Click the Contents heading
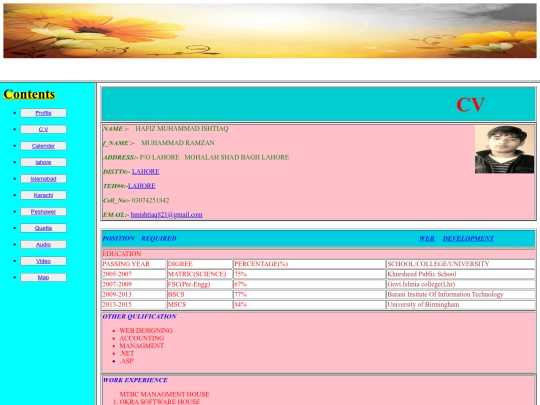This screenshot has height=405, width=540. [29, 94]
